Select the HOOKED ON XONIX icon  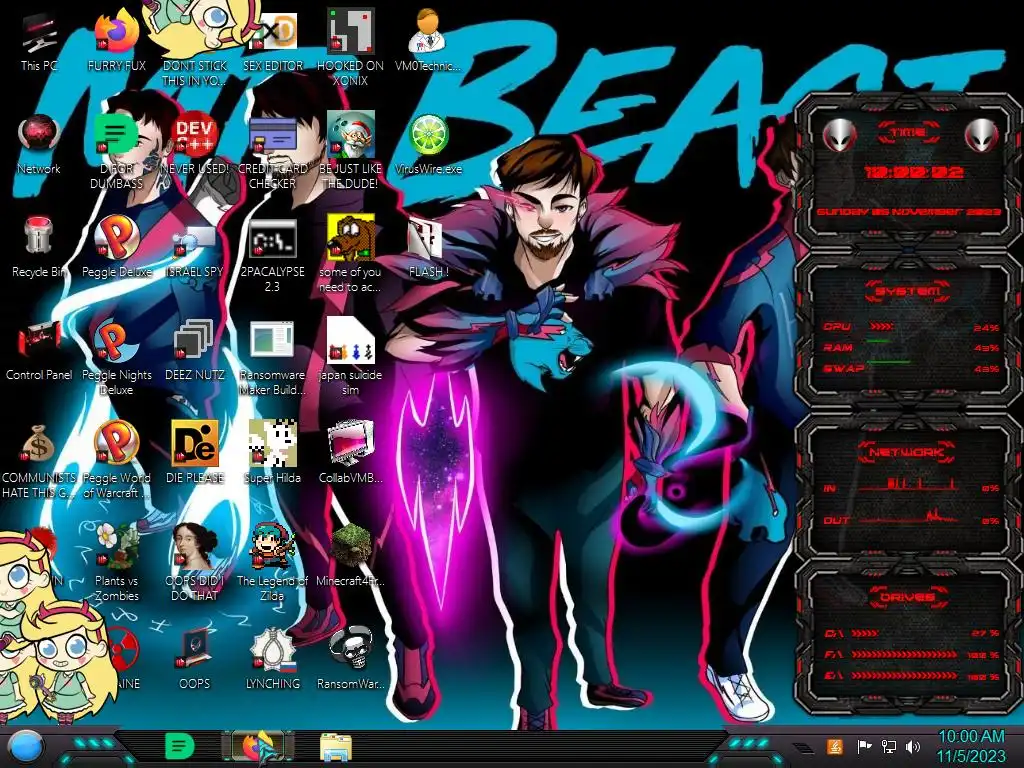351,47
